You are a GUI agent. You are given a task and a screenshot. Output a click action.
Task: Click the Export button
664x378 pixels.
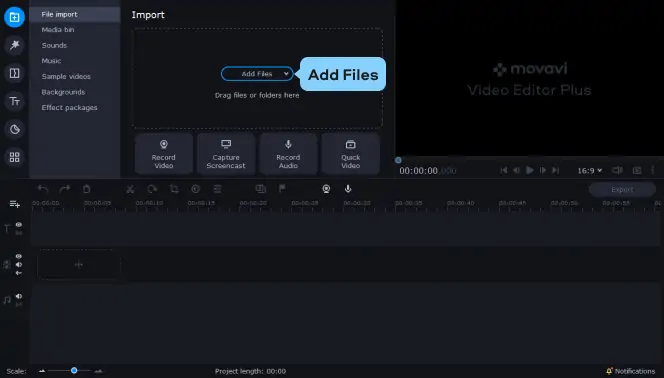coord(622,190)
